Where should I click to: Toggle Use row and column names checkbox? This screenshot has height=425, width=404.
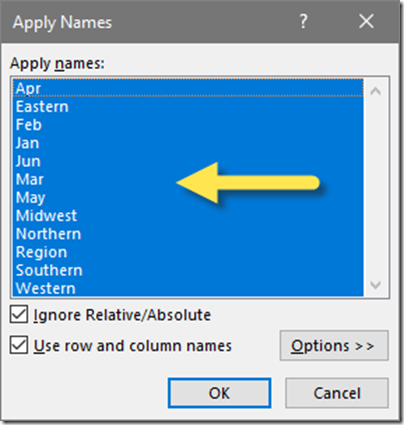19,345
